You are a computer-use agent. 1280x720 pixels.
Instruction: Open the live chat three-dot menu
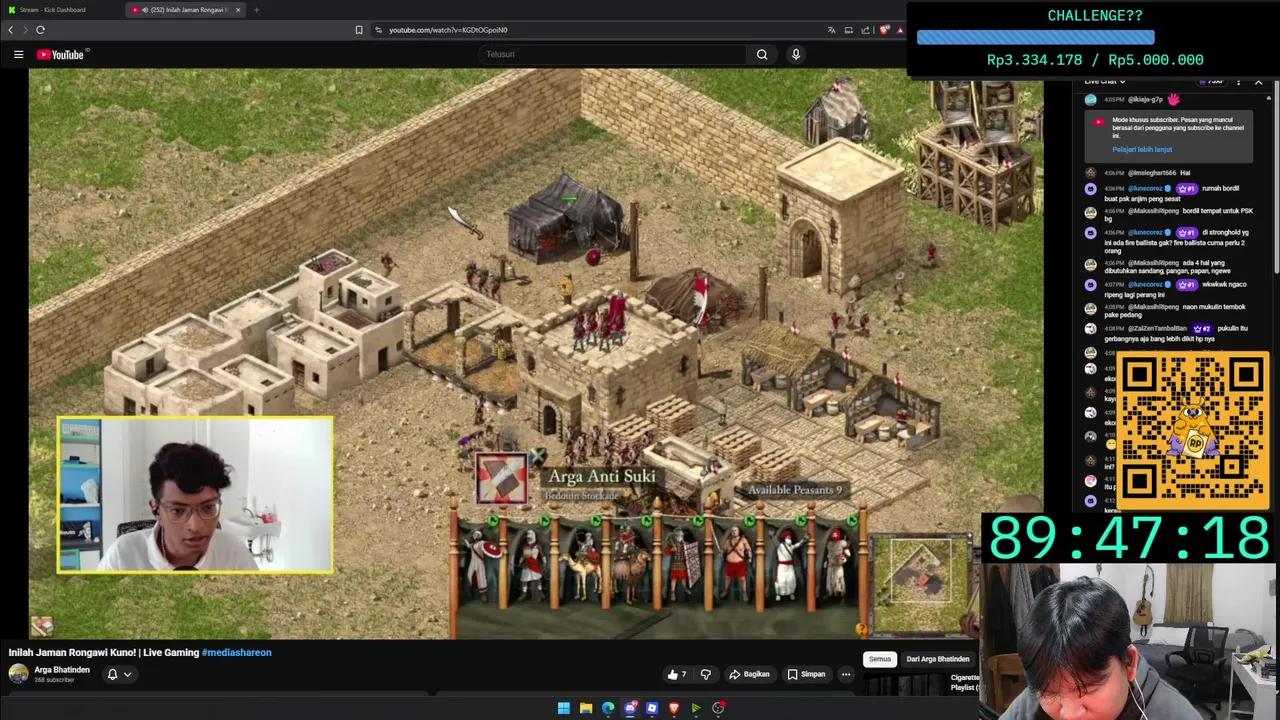1238,82
